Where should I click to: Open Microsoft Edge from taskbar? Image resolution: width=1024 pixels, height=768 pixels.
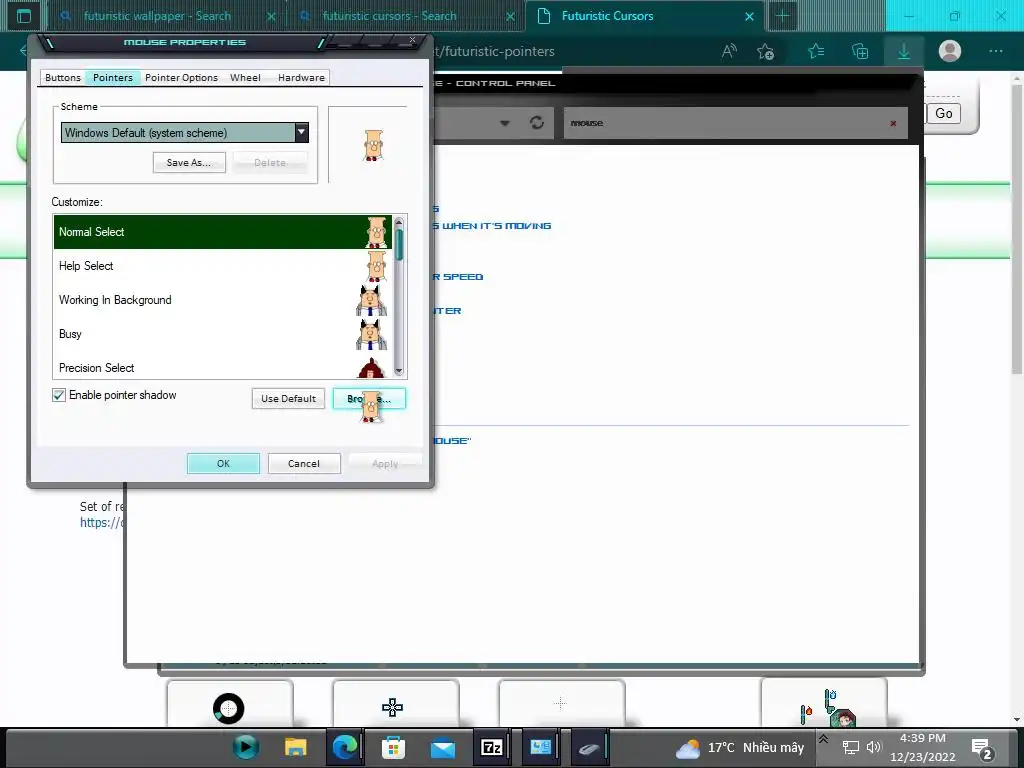pos(344,747)
